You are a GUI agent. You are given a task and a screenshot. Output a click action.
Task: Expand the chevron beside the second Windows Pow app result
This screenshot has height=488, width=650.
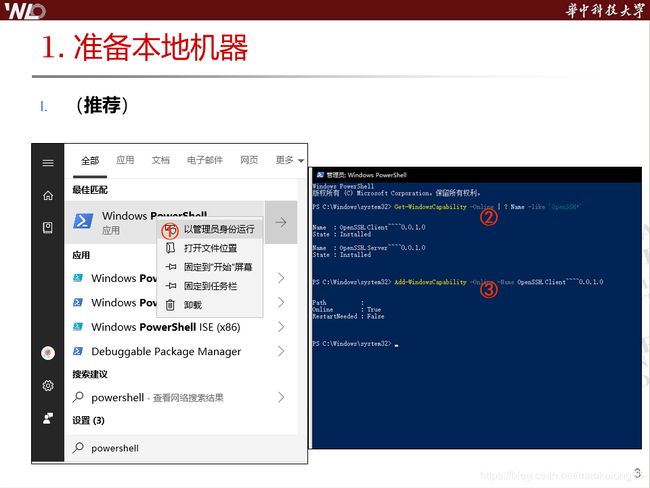pyautogui.click(x=281, y=302)
